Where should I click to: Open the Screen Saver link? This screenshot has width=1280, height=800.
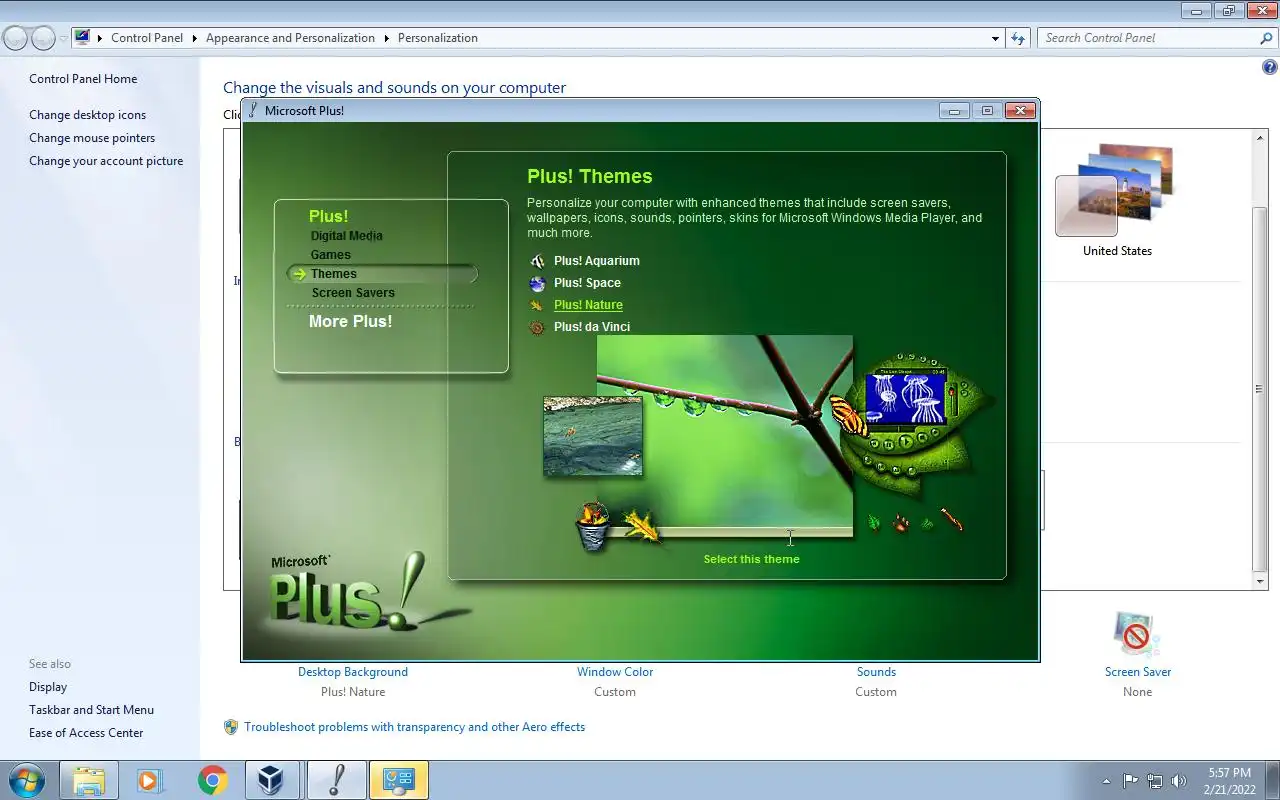[x=1138, y=672]
